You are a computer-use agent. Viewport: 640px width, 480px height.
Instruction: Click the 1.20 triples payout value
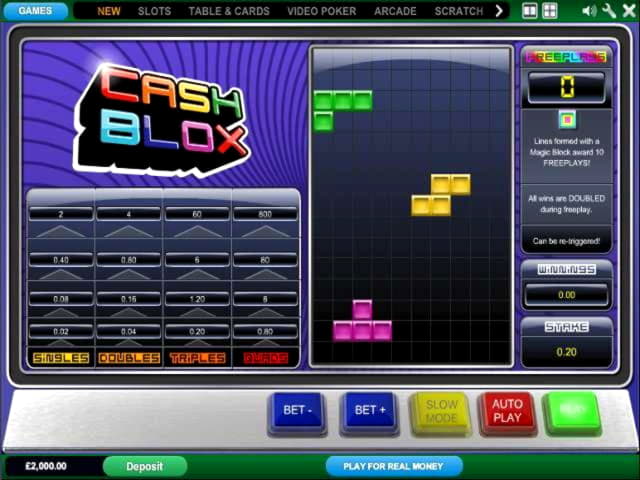[197, 299]
